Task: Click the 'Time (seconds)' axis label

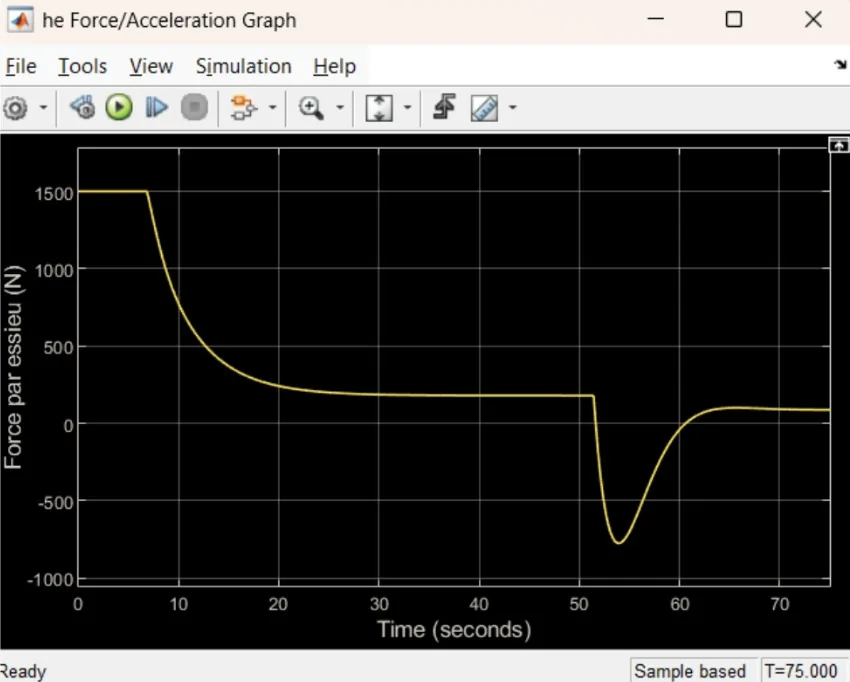Action: 454,629
